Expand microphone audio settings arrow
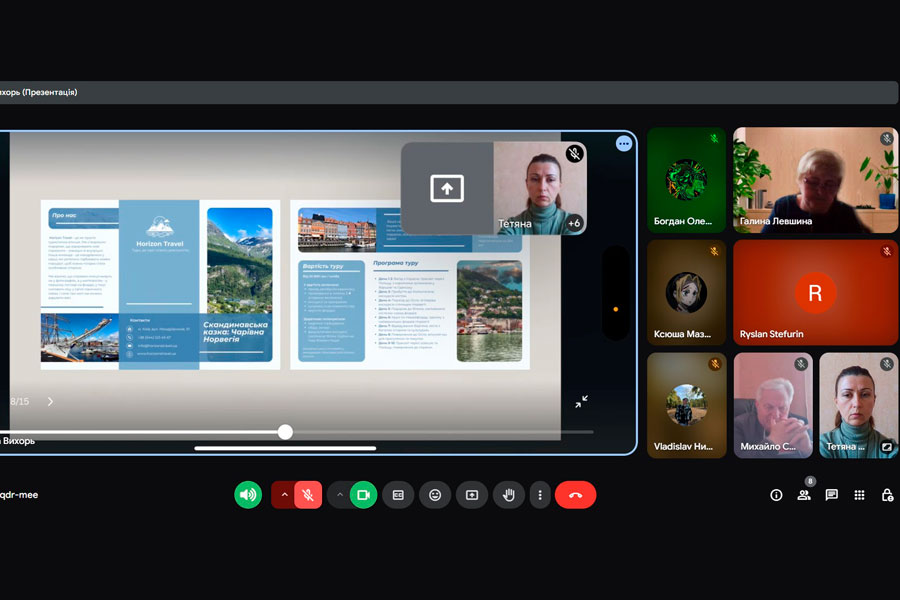The image size is (900, 600). coord(284,495)
